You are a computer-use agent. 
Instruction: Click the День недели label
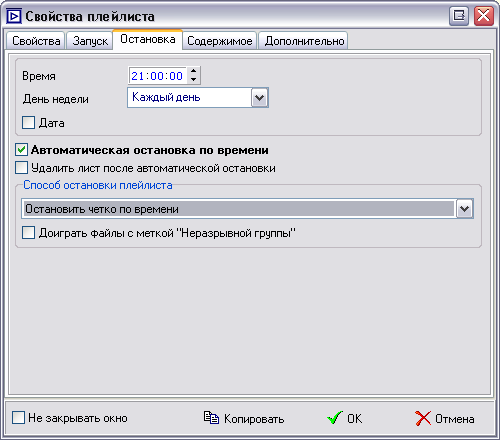(x=56, y=99)
